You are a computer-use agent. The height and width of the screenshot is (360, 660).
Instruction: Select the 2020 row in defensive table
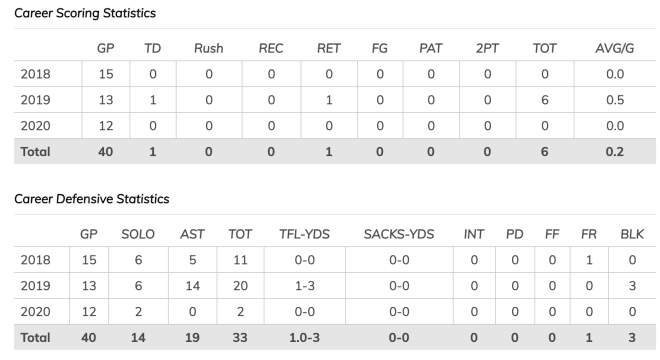tap(335, 312)
